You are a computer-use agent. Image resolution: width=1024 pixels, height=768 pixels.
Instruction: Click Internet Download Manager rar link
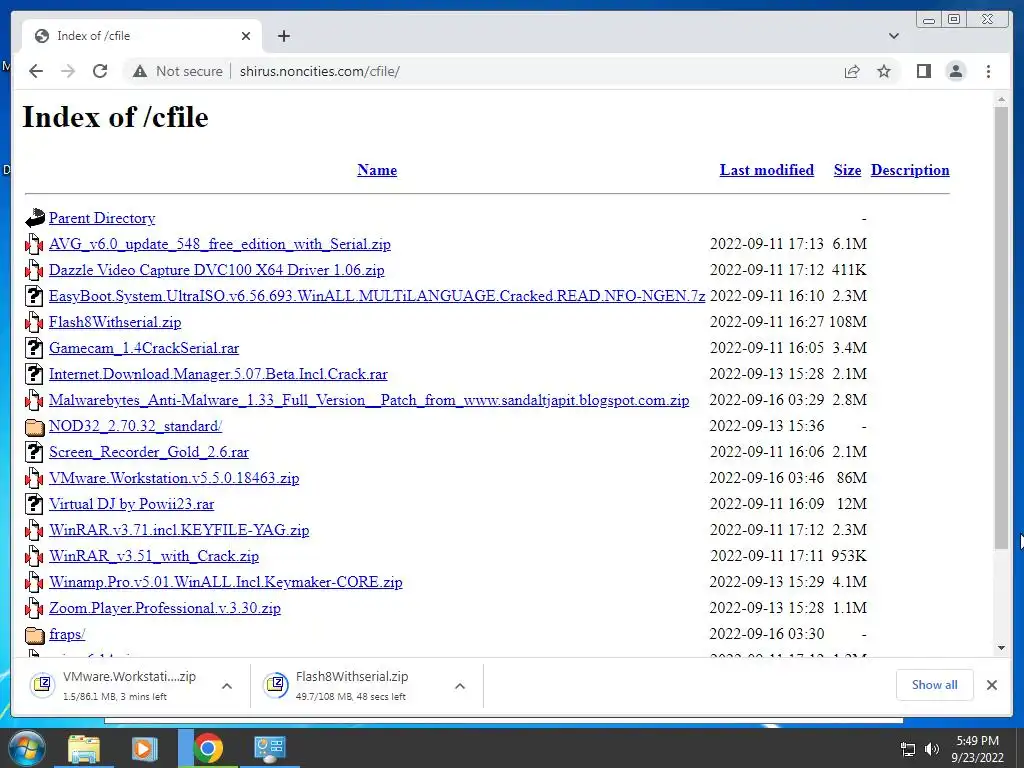tap(218, 374)
